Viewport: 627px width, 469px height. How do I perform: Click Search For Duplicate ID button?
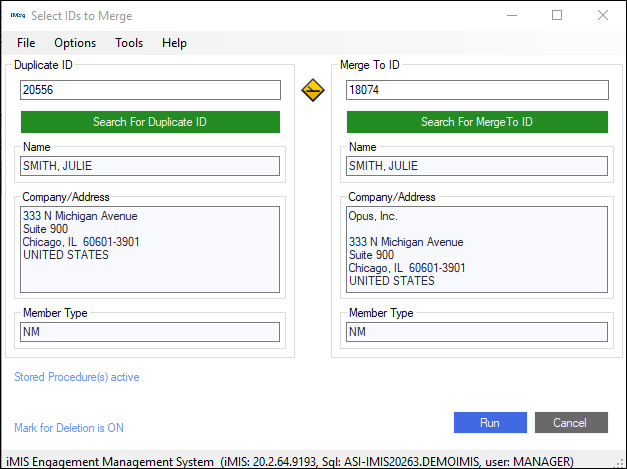pyautogui.click(x=150, y=122)
